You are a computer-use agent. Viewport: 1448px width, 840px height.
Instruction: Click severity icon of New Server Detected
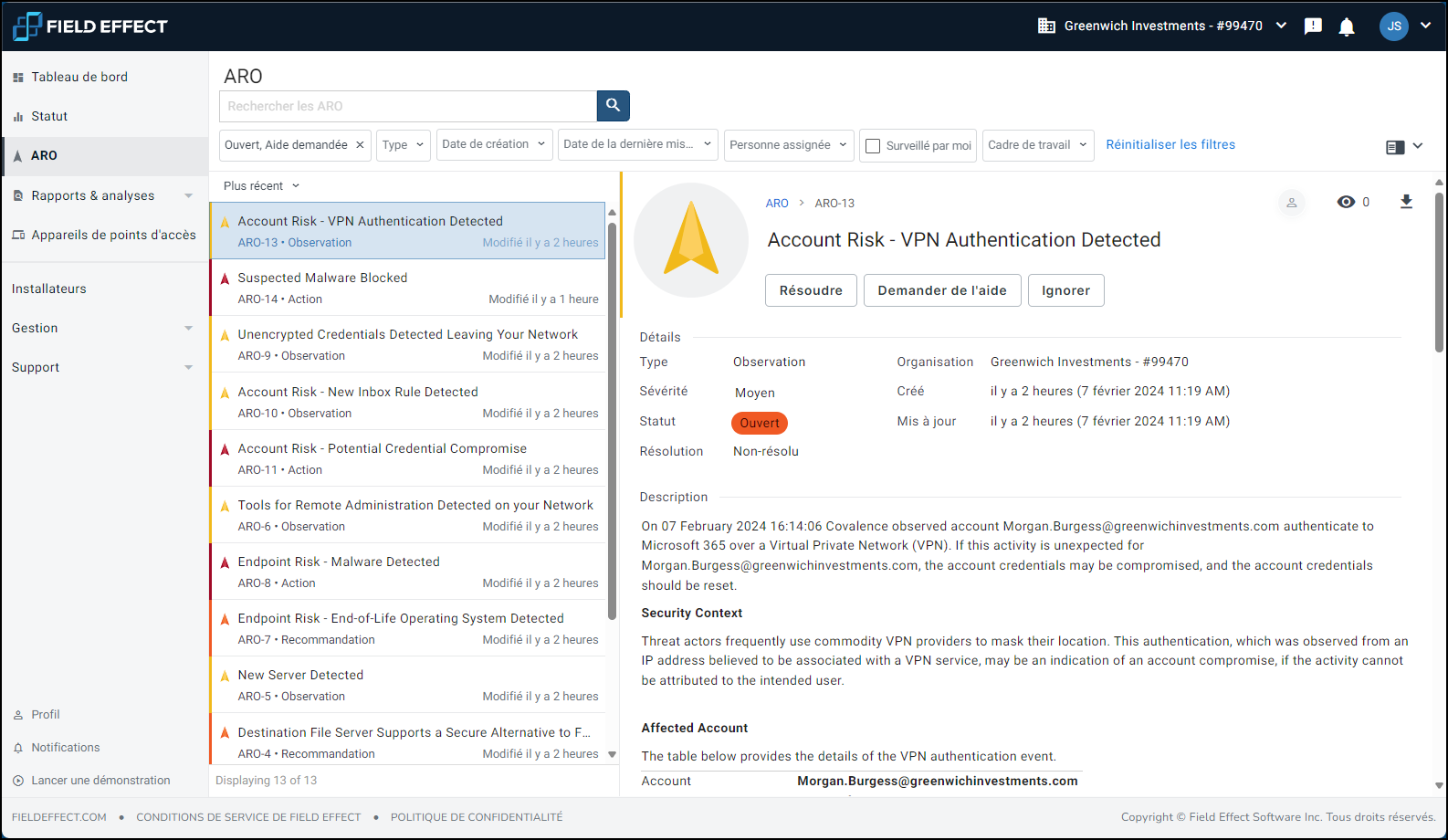point(225,676)
